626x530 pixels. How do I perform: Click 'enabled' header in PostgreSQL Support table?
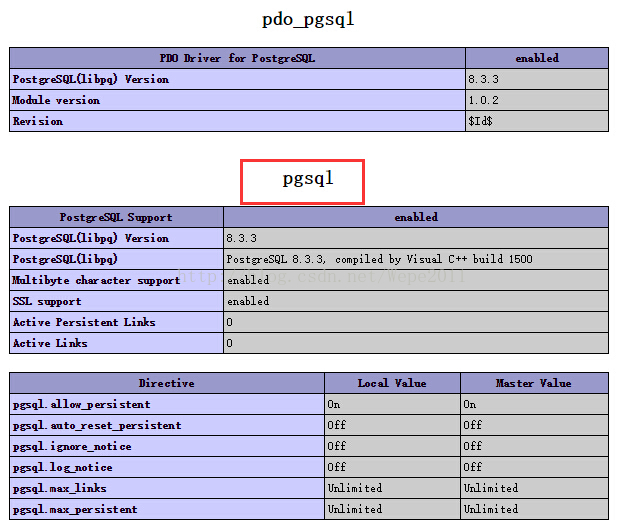point(416,217)
